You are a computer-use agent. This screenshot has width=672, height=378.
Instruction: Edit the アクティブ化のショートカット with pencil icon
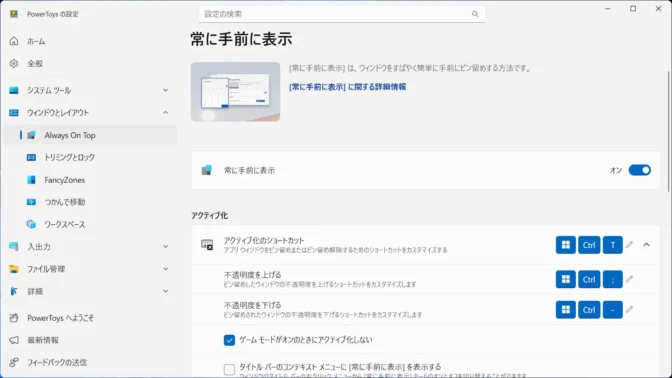pos(629,245)
